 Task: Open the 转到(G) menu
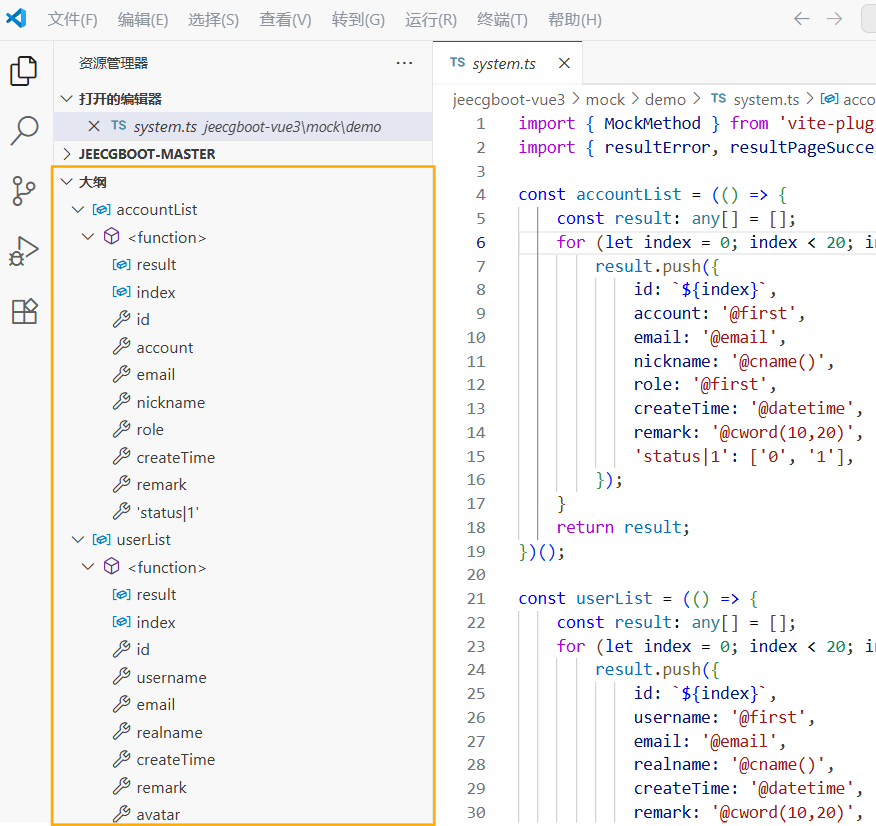(358, 20)
